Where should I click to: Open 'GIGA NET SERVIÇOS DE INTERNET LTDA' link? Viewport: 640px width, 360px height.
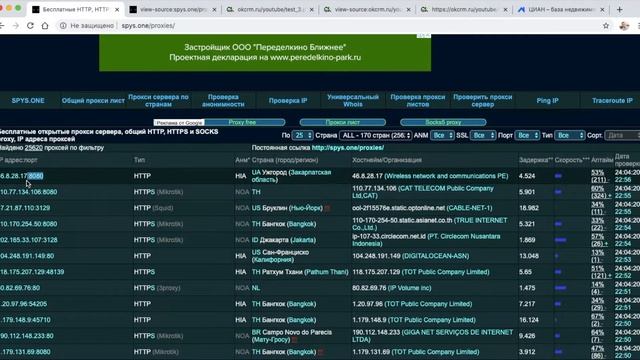tap(433, 336)
